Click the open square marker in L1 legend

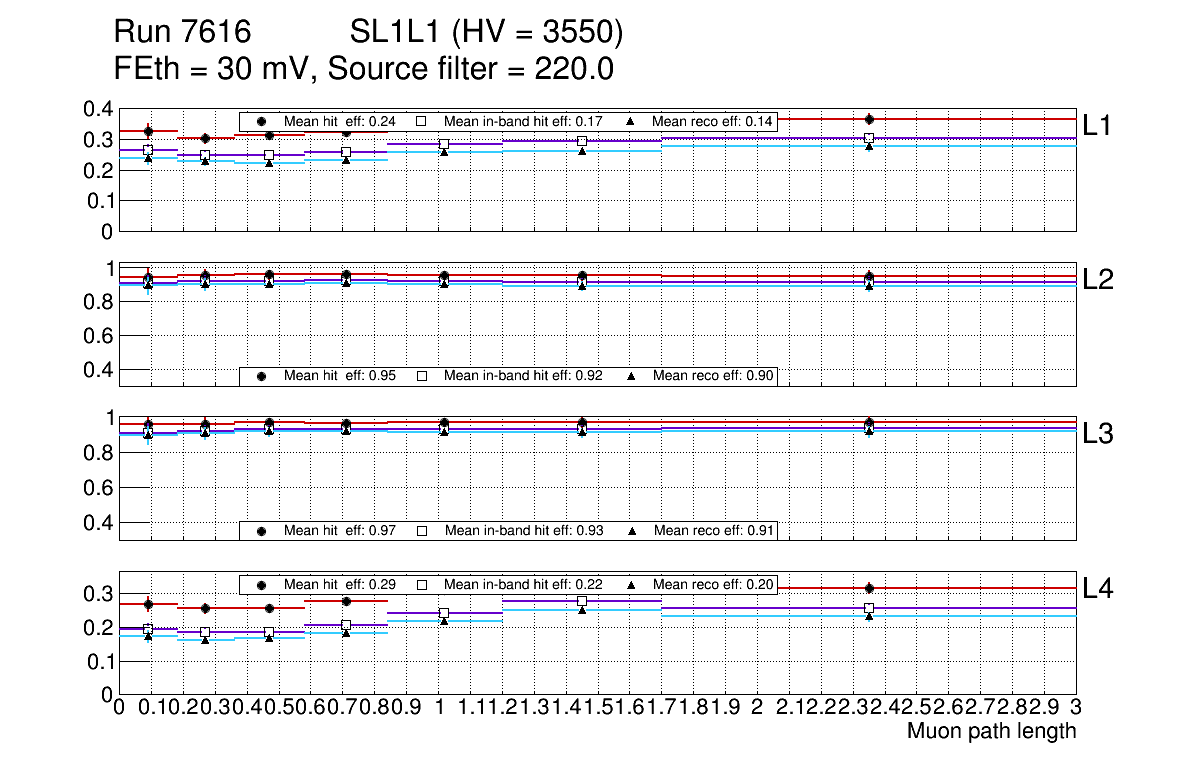pyautogui.click(x=422, y=122)
